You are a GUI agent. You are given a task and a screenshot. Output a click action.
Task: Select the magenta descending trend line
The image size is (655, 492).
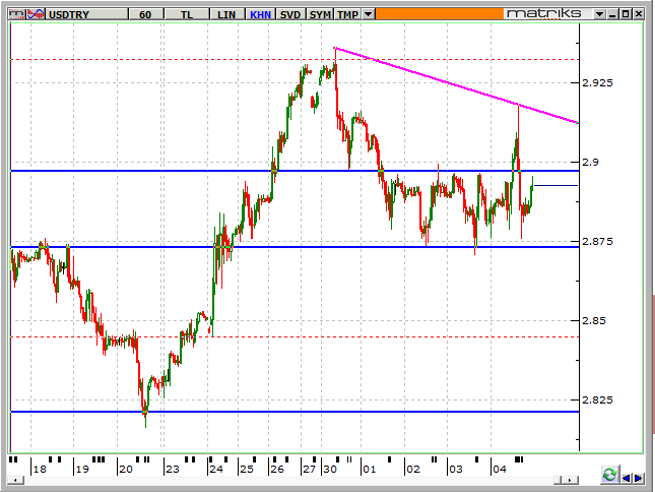pyautogui.click(x=456, y=86)
